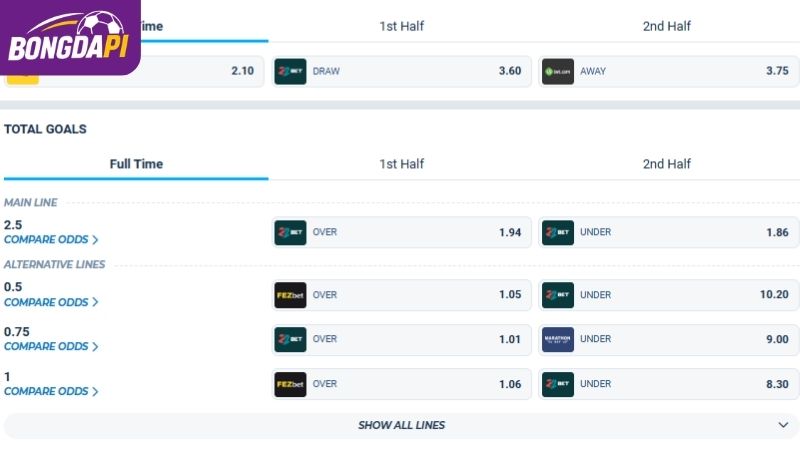This screenshot has height=450, width=800.
Task: Switch to Total Goals 1st Half tab
Action: pos(402,164)
